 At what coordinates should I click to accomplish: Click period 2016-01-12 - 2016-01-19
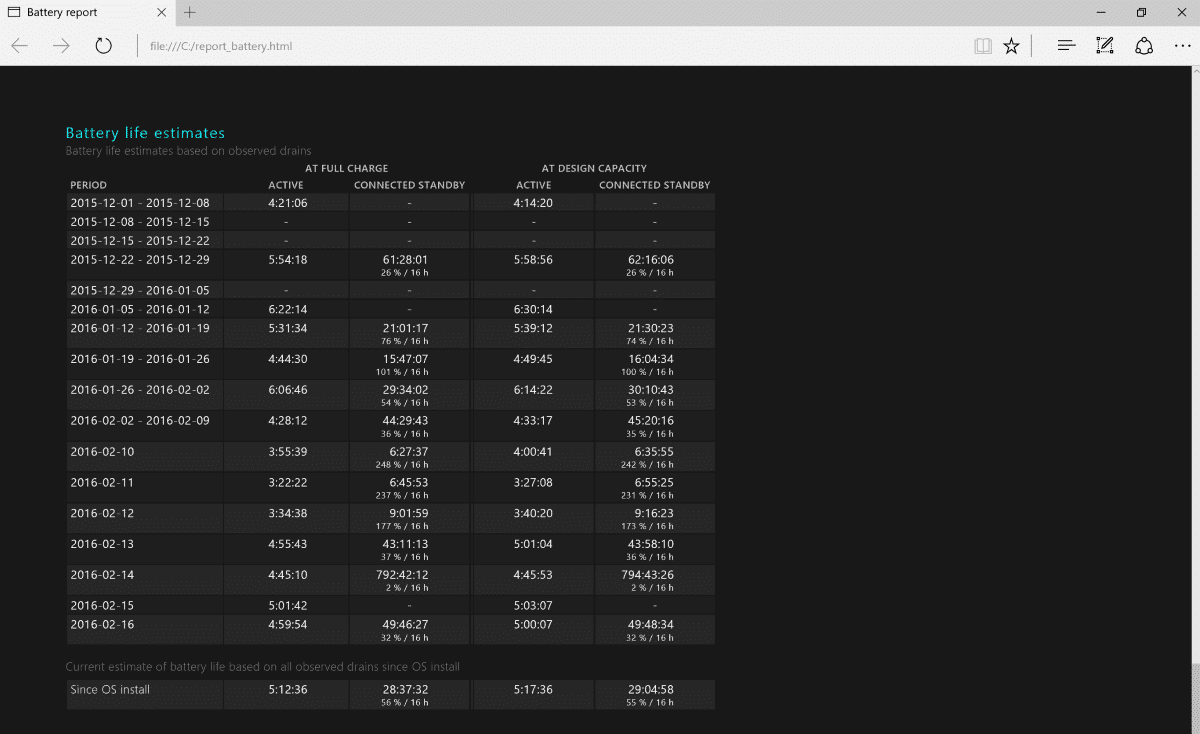140,328
